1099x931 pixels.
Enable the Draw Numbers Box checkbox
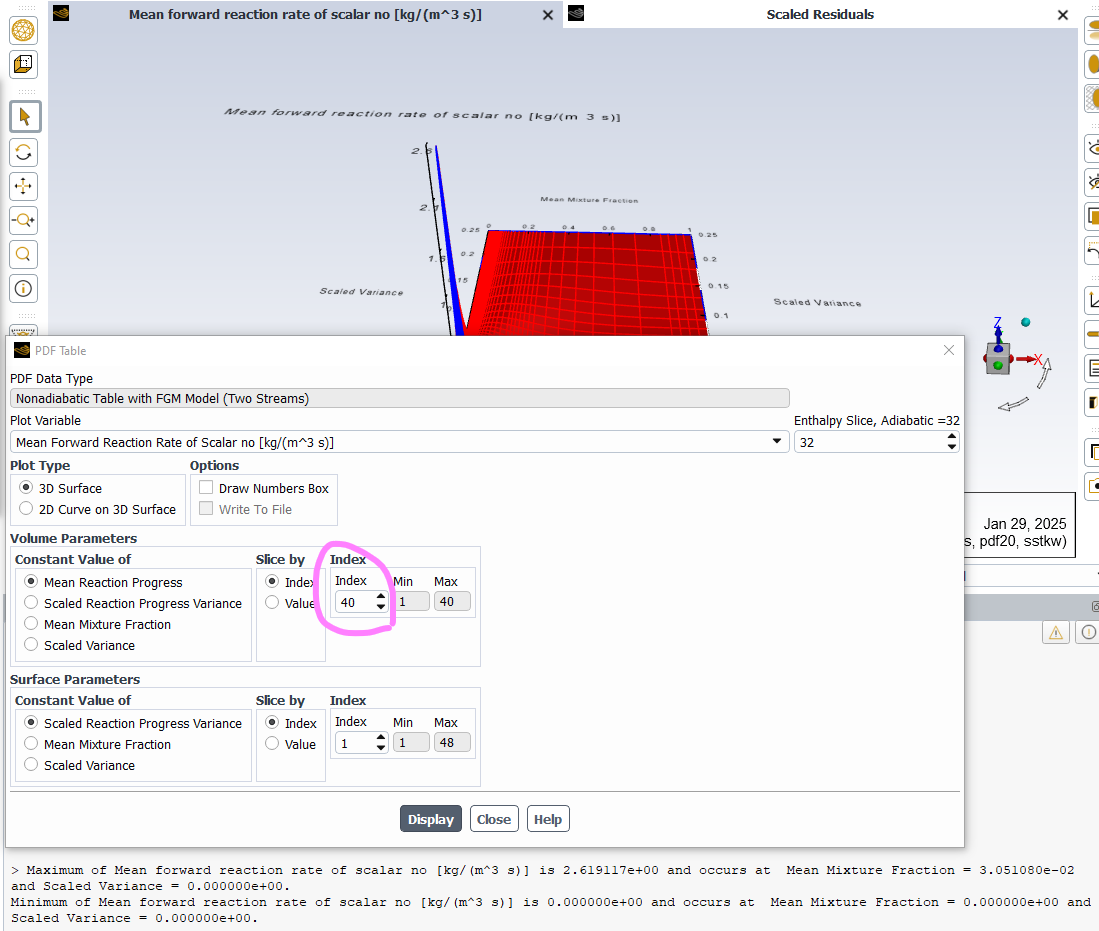206,488
